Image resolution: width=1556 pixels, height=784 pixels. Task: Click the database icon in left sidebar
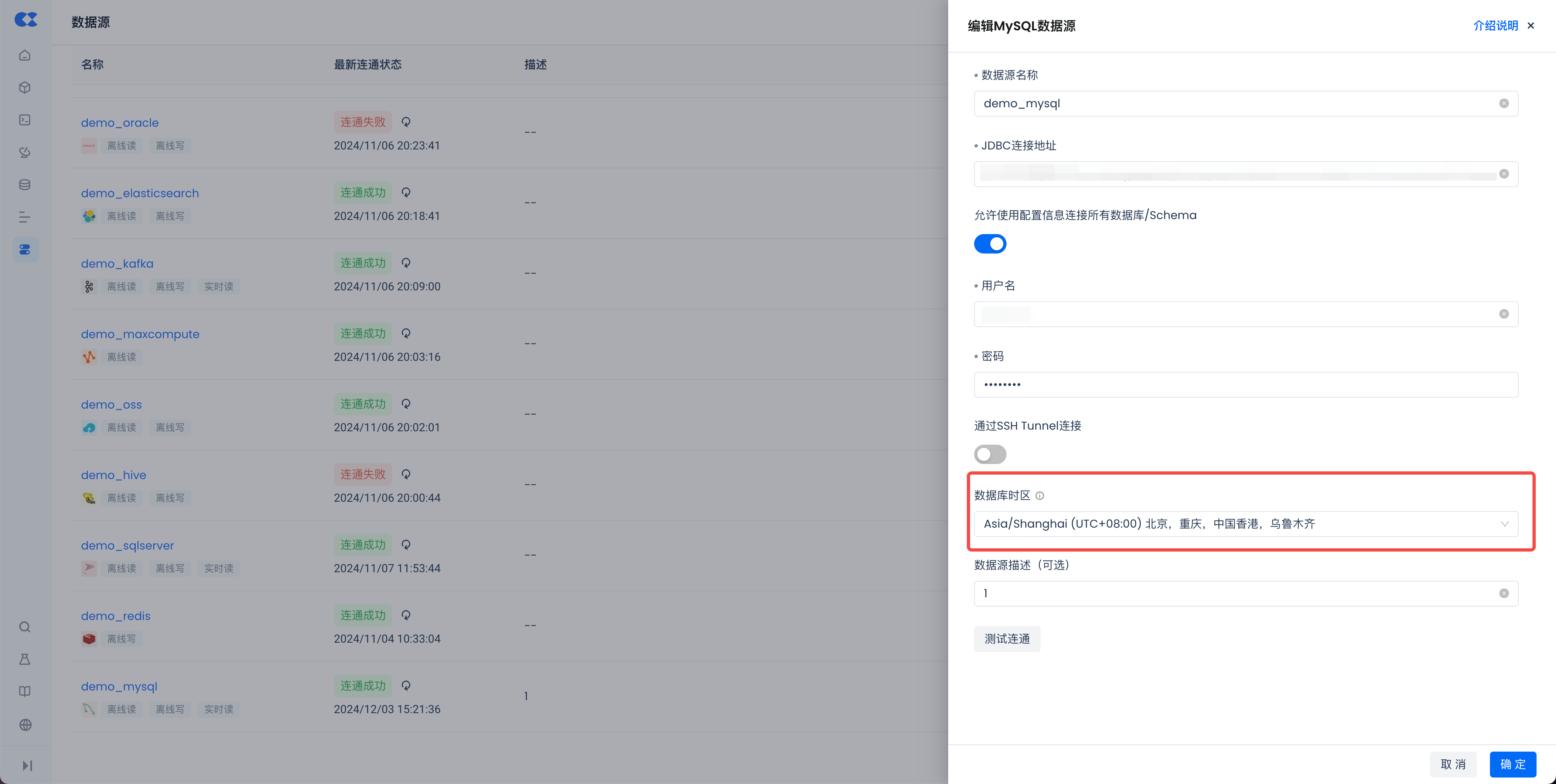click(x=25, y=185)
